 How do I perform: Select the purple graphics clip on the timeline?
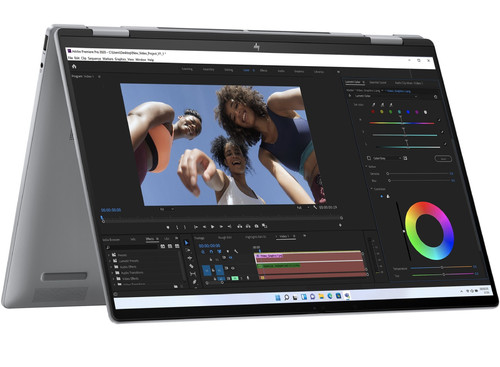[269, 256]
